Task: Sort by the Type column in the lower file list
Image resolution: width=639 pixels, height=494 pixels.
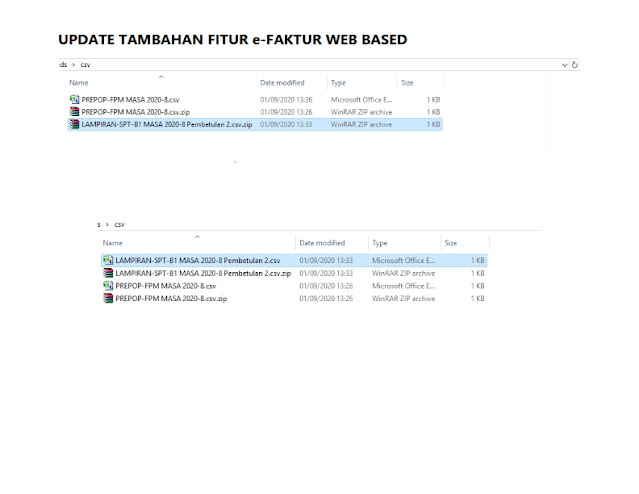Action: point(379,243)
